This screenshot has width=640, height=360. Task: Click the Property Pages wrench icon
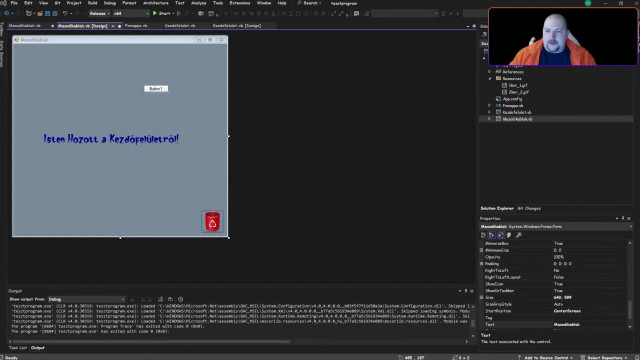519,235
